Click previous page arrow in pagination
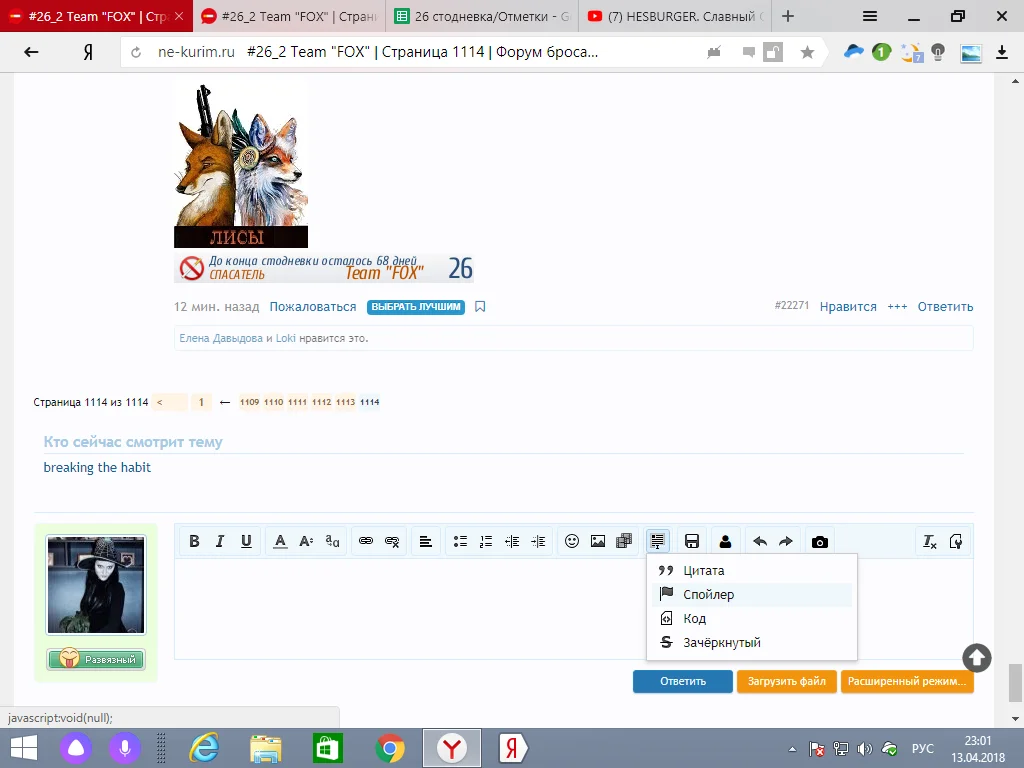Viewport: 1024px width, 768px height. (x=169, y=402)
